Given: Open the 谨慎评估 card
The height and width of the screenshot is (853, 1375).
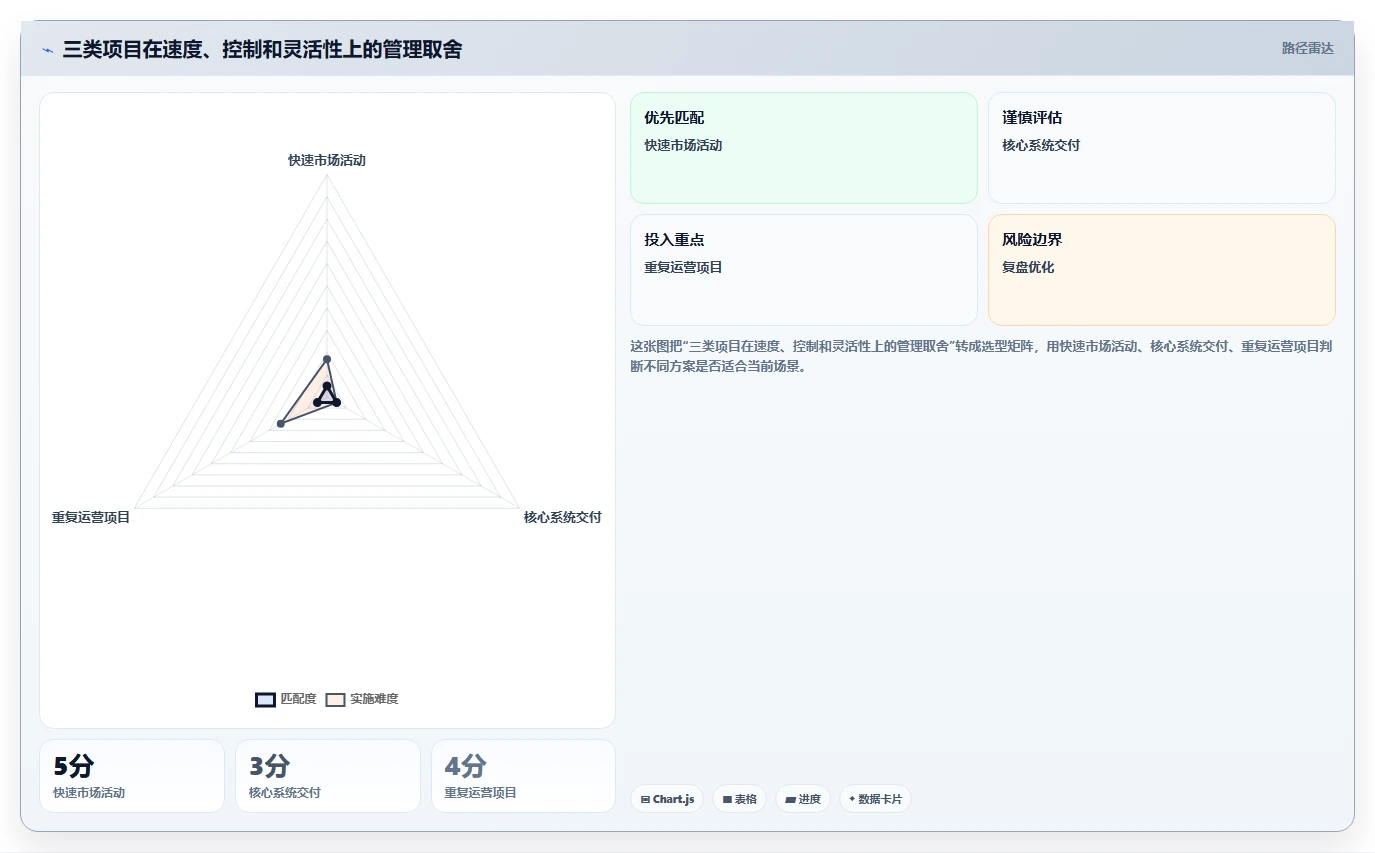Looking at the screenshot, I should [1161, 148].
